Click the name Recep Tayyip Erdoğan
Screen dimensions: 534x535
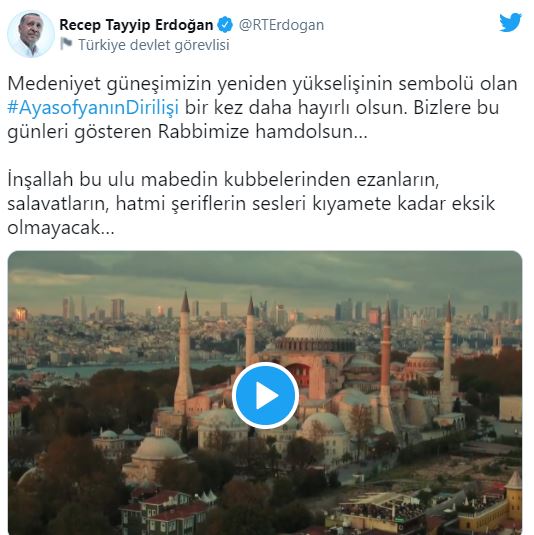click(136, 25)
